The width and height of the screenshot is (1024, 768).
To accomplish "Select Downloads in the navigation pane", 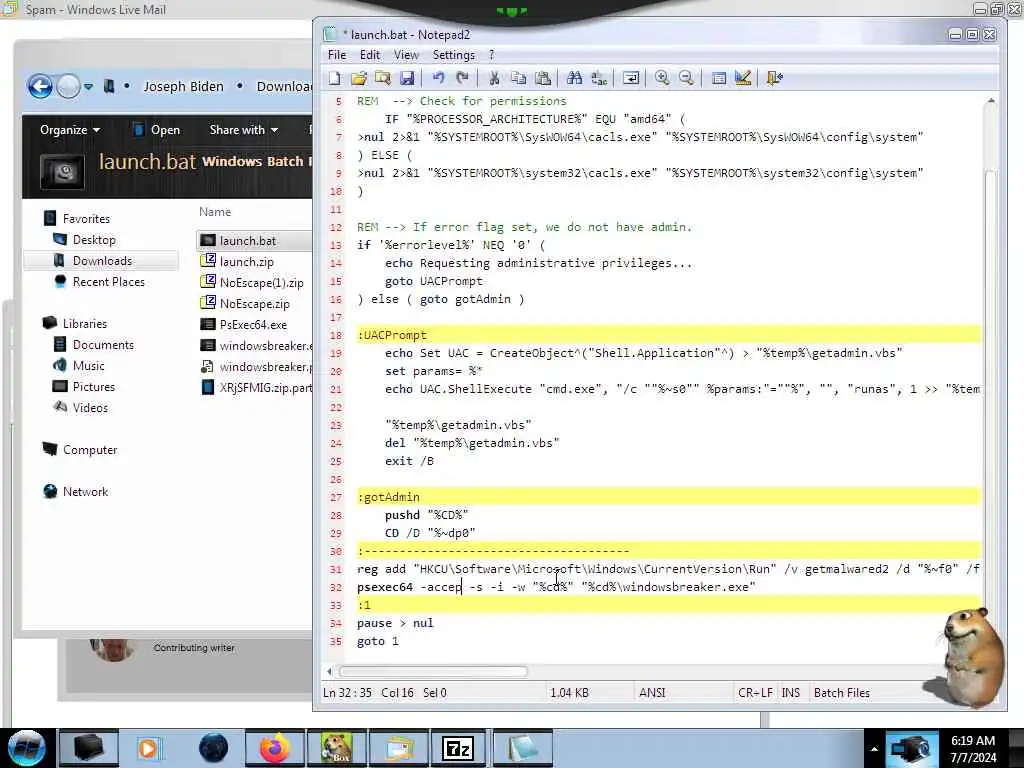I will coord(103,261).
